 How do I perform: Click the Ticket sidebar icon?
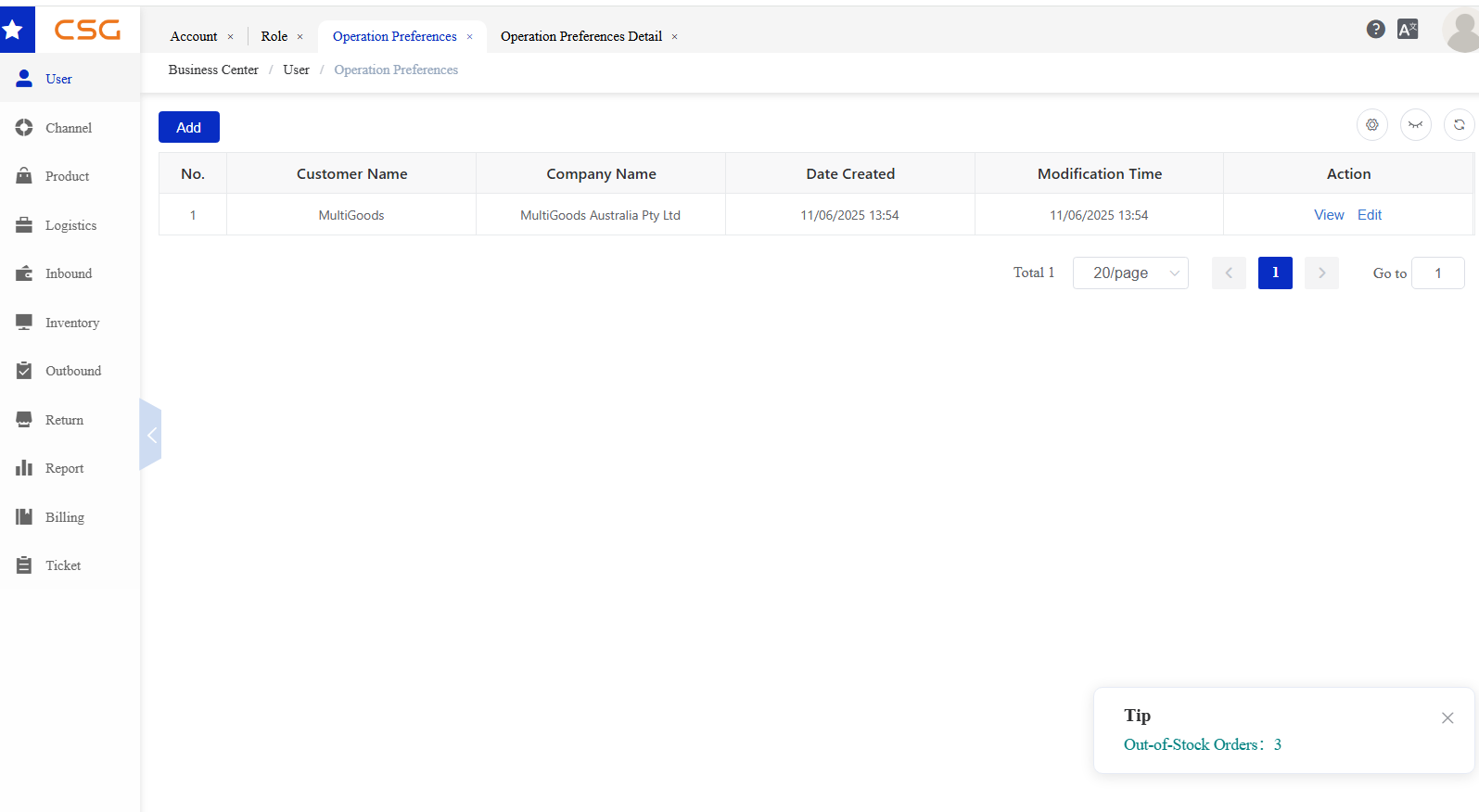tap(24, 565)
